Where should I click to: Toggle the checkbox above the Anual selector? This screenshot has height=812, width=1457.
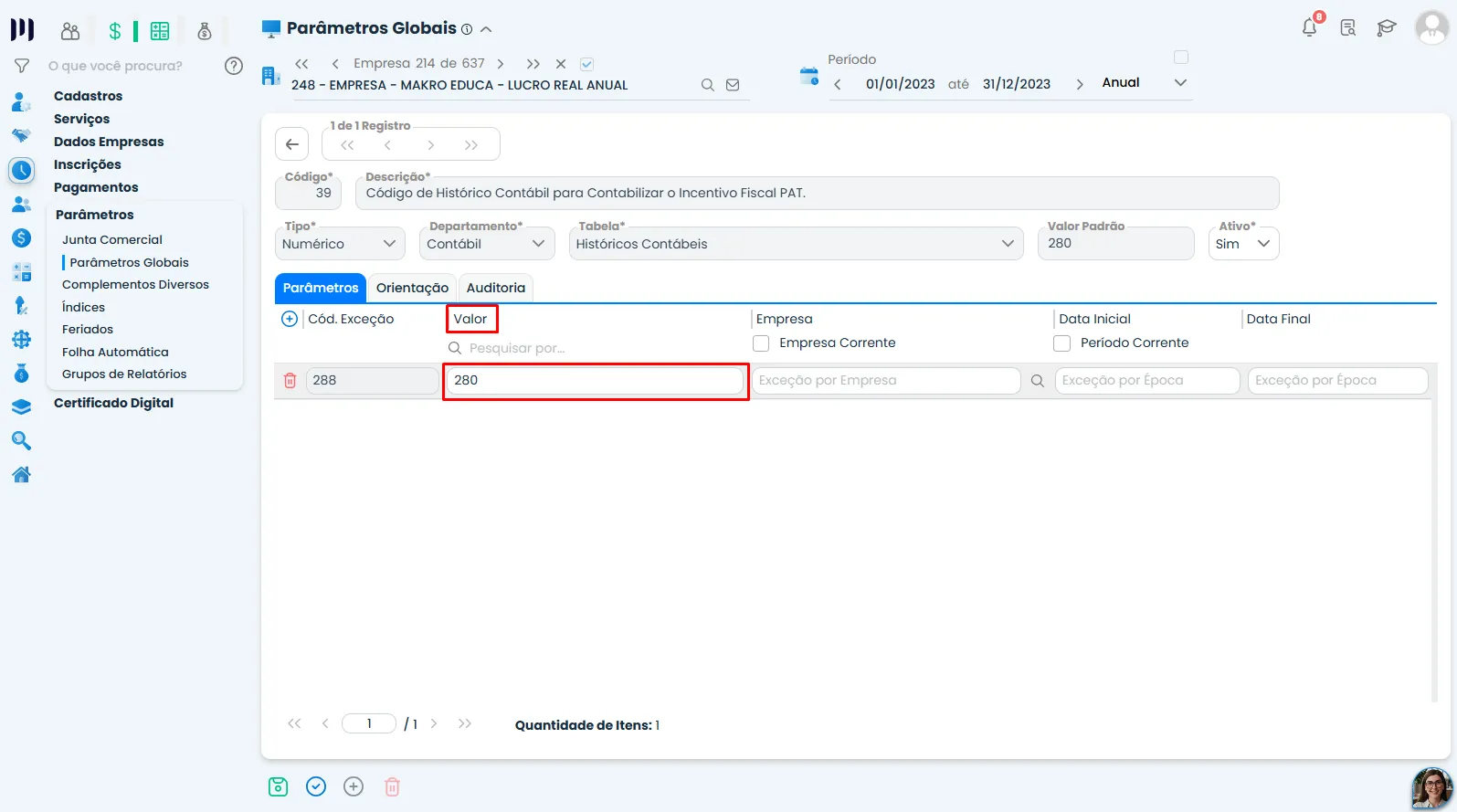pos(1181,58)
